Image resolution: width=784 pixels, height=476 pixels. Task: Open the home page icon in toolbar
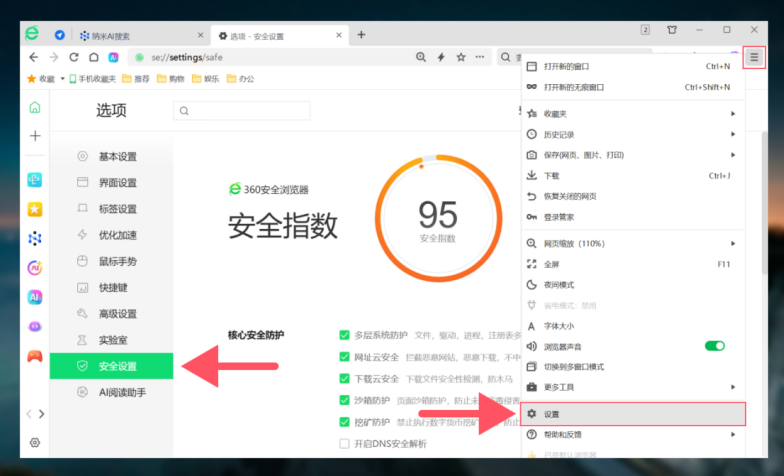tap(94, 58)
